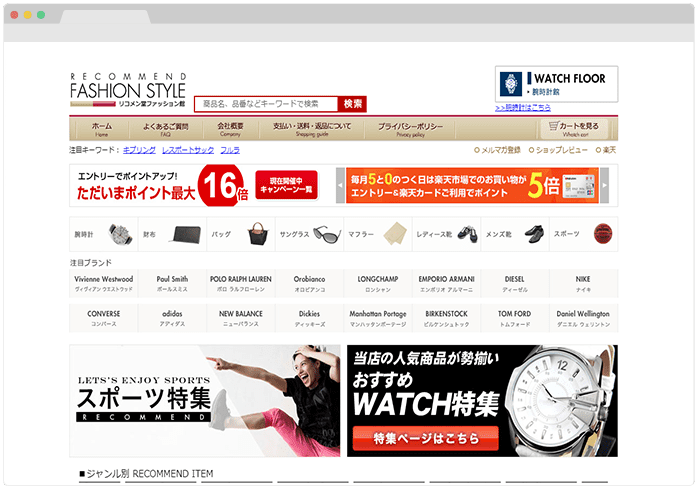Click the キプリング keyword link
Viewport: 698px width, 490px height.
pos(139,150)
